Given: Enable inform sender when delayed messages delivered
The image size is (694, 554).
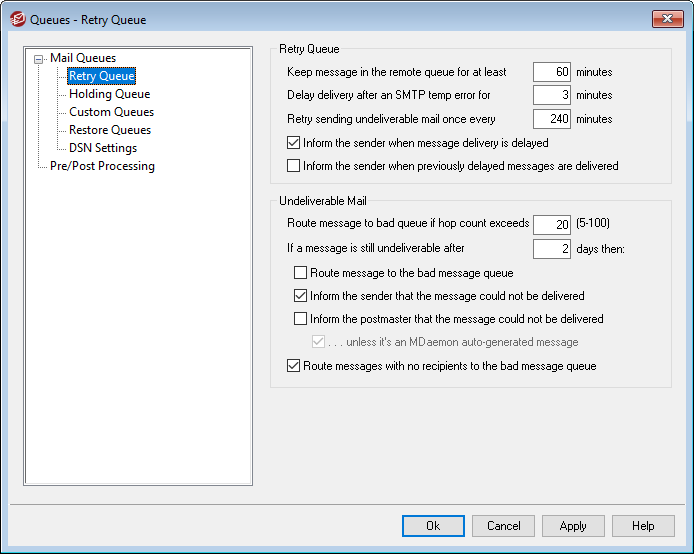Looking at the screenshot, I should pos(294,166).
